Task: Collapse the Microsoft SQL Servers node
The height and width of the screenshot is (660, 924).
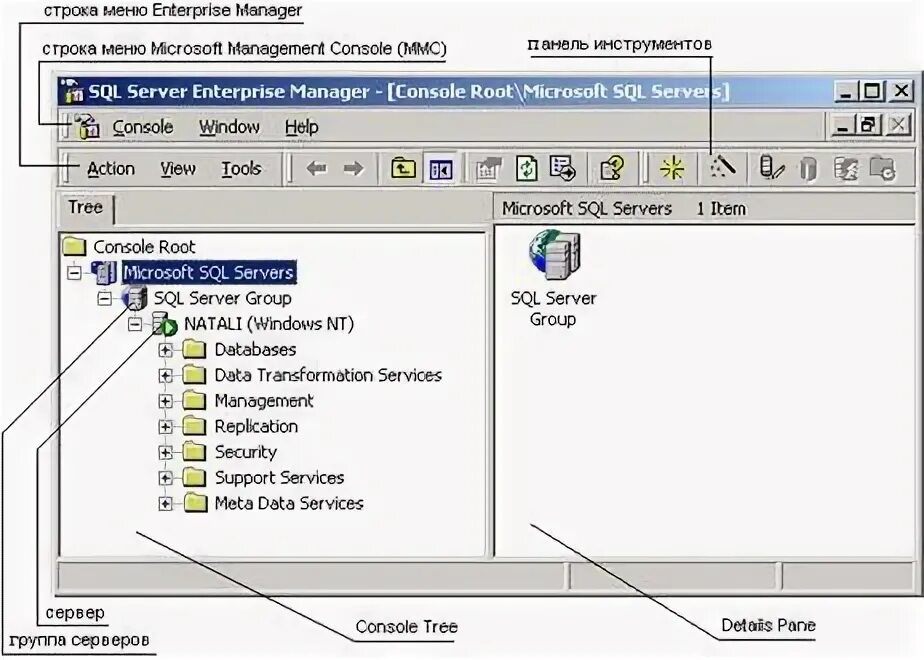Action: [74, 273]
